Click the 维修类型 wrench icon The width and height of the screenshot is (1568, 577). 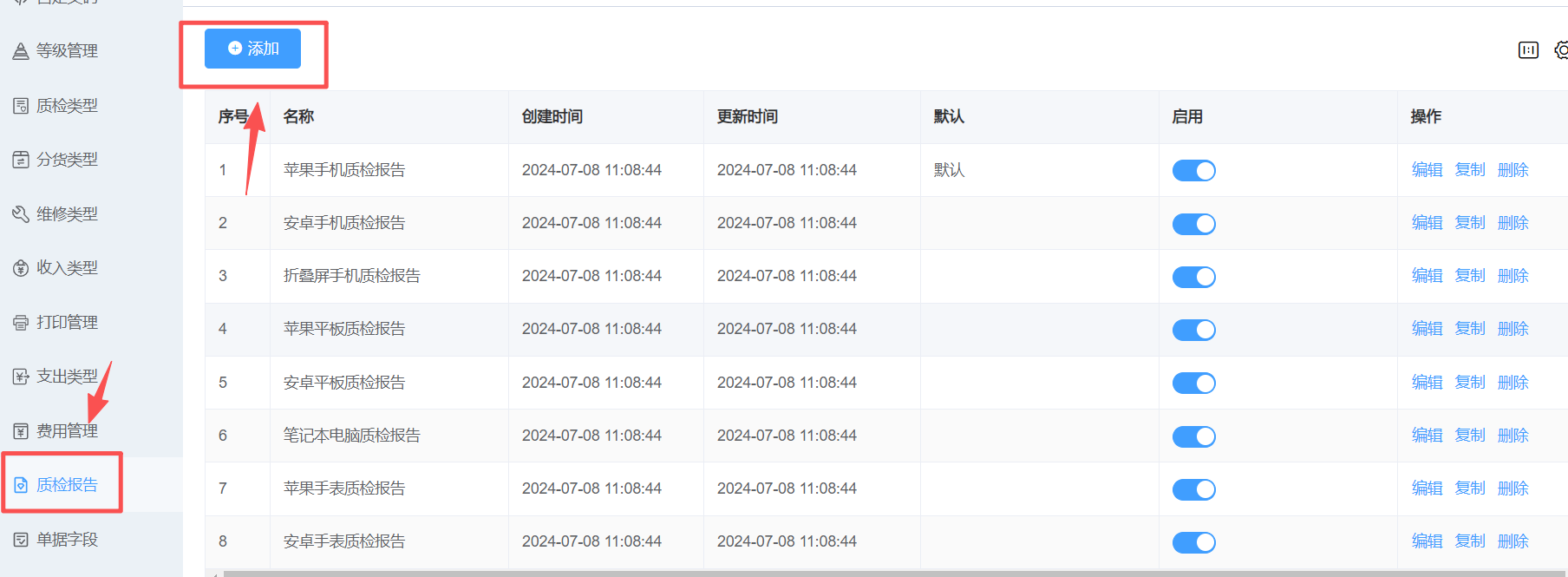coord(21,214)
